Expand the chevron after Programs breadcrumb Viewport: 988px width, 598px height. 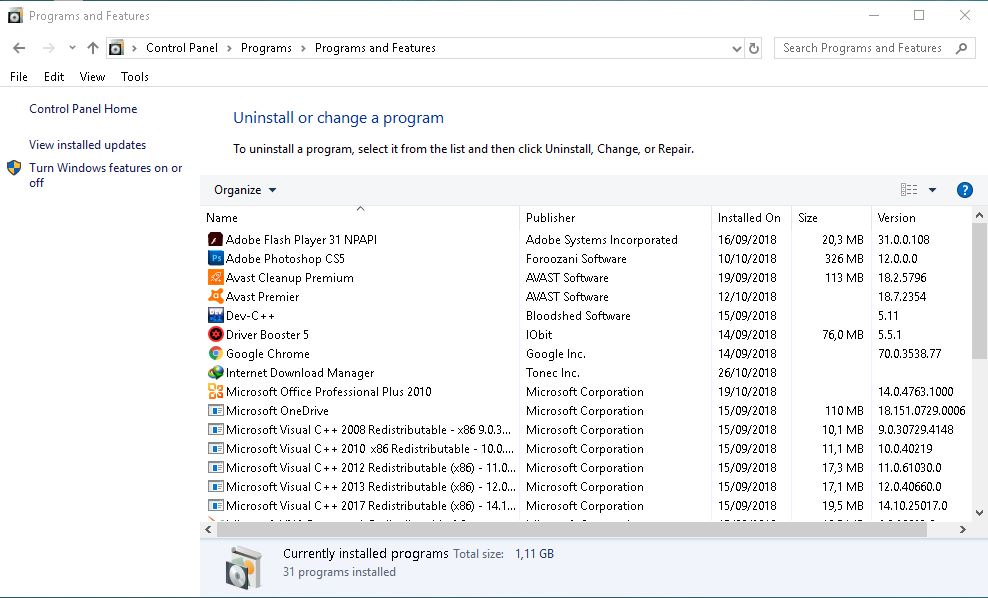[x=303, y=48]
